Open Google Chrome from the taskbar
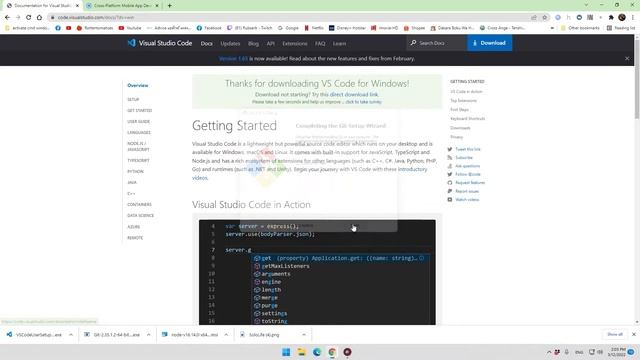The image size is (640, 360). click(332, 352)
